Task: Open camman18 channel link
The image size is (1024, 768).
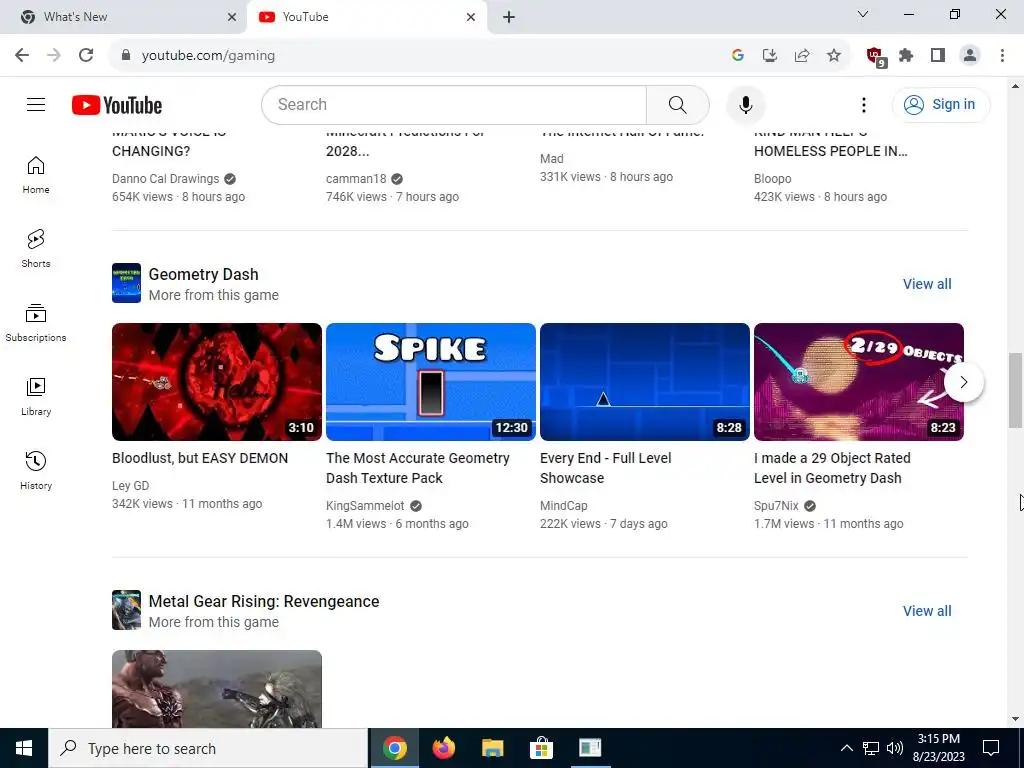Action: (356, 179)
